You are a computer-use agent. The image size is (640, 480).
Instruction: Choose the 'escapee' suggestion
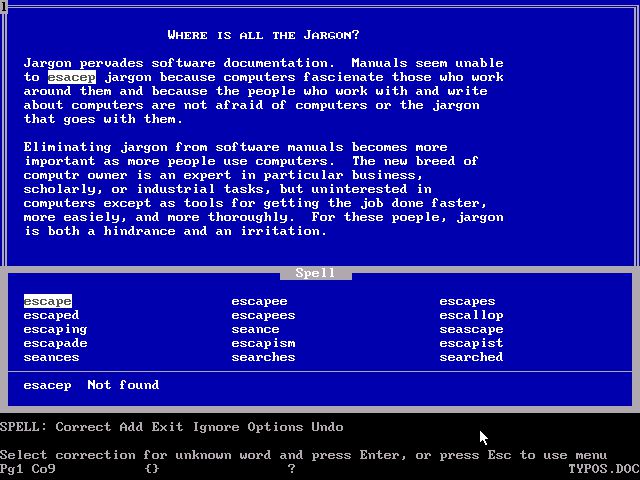pyautogui.click(x=259, y=301)
